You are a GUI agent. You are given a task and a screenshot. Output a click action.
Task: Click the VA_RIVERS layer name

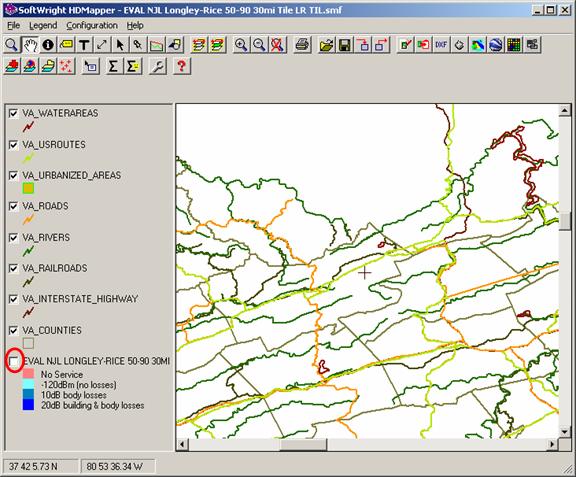46,237
